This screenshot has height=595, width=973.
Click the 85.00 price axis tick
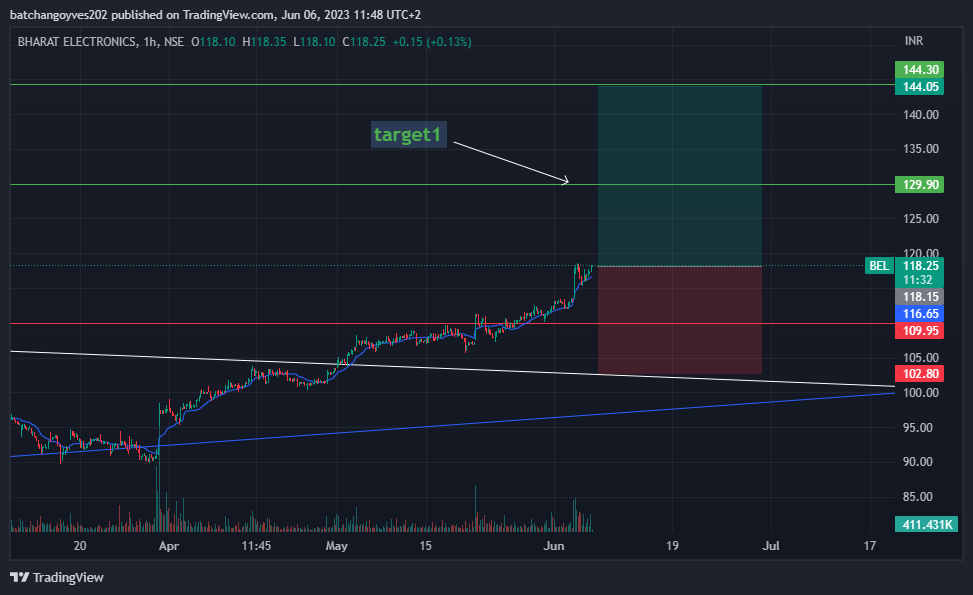point(917,496)
